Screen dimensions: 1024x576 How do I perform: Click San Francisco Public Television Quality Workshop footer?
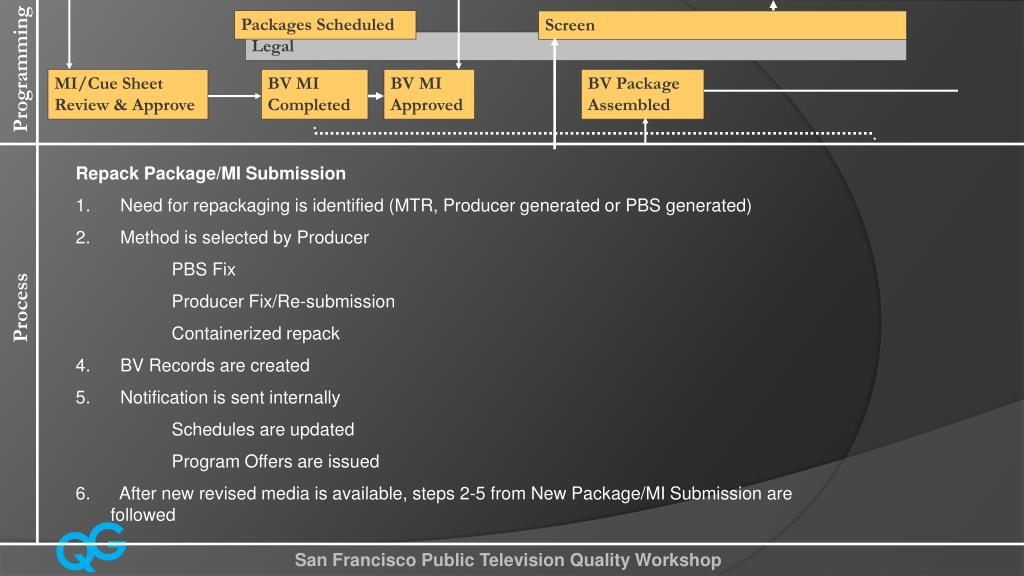(508, 560)
